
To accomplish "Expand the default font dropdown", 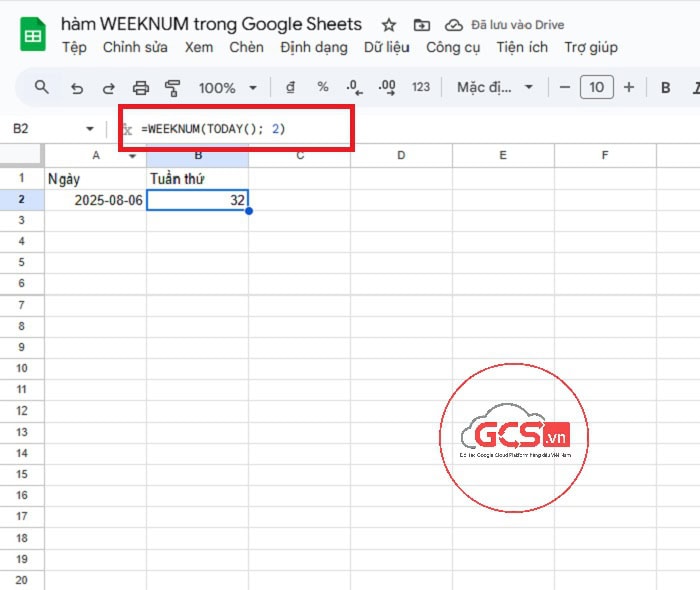I will coord(496,87).
